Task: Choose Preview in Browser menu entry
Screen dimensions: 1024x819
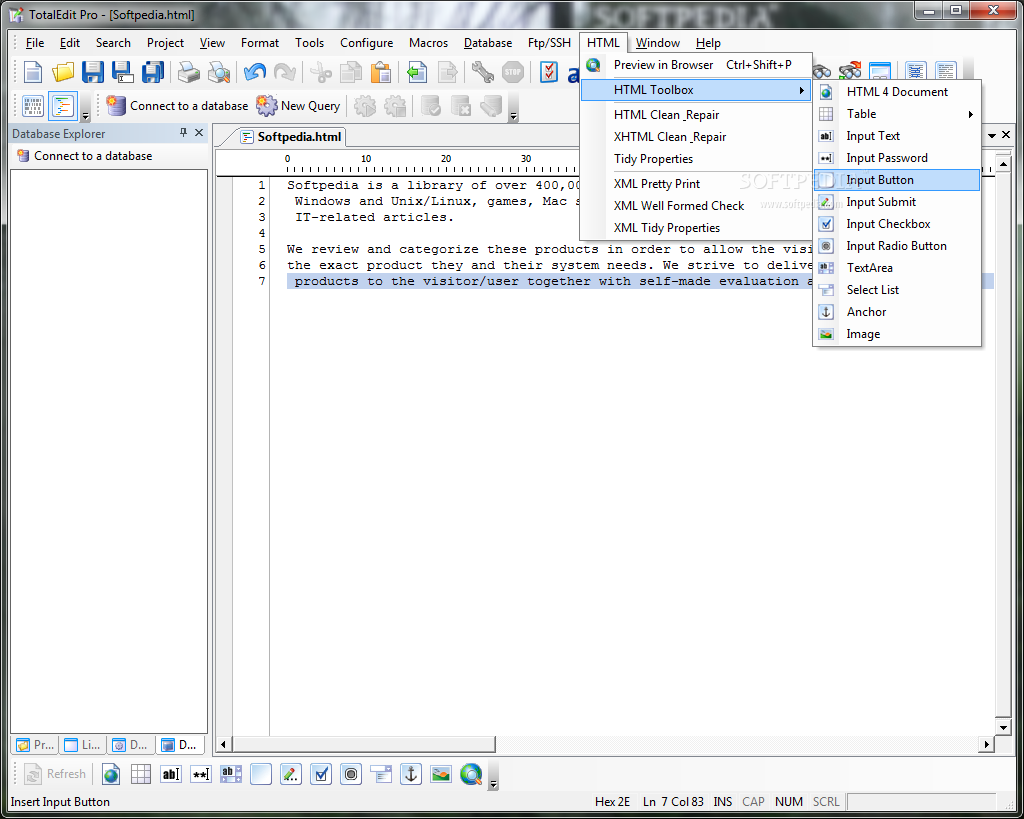Action: [x=696, y=65]
